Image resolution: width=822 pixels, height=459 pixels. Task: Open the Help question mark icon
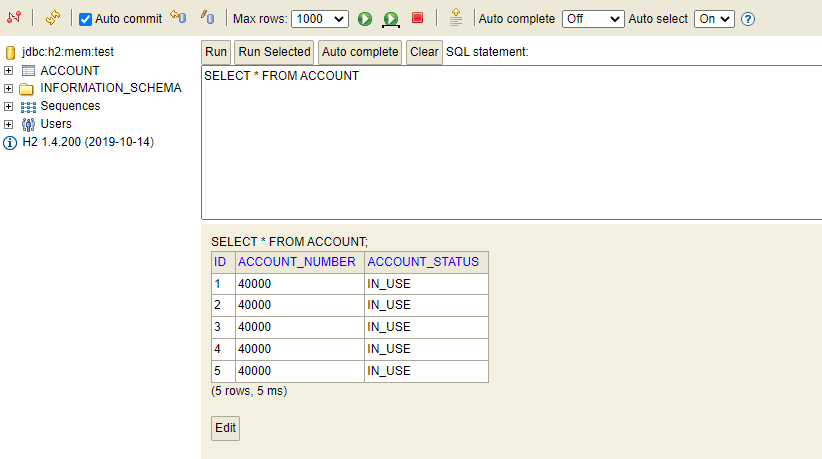point(748,19)
